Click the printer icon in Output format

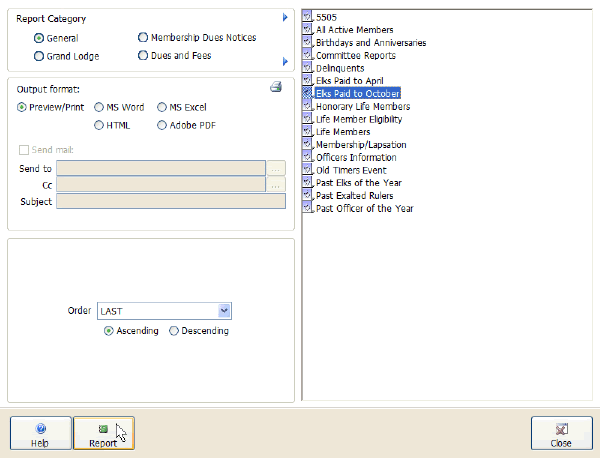(276, 88)
